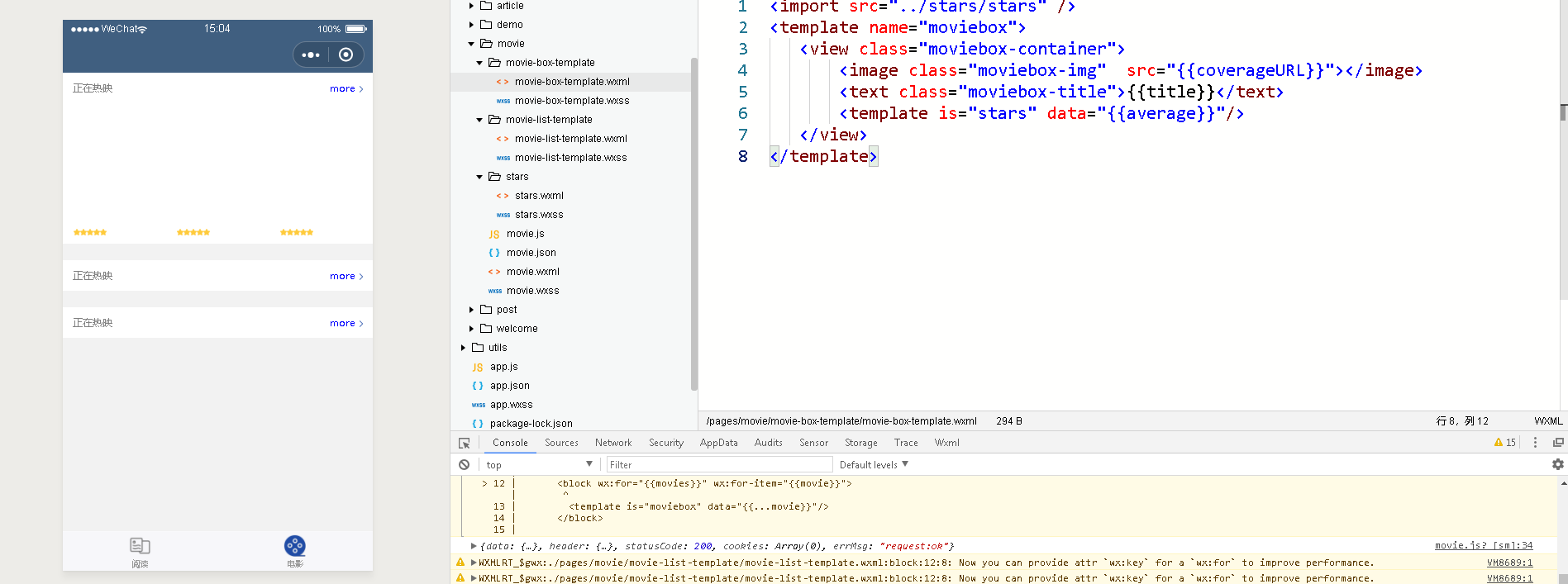The image size is (1568, 584).
Task: Switch to the Sensor tab
Action: pos(813,443)
